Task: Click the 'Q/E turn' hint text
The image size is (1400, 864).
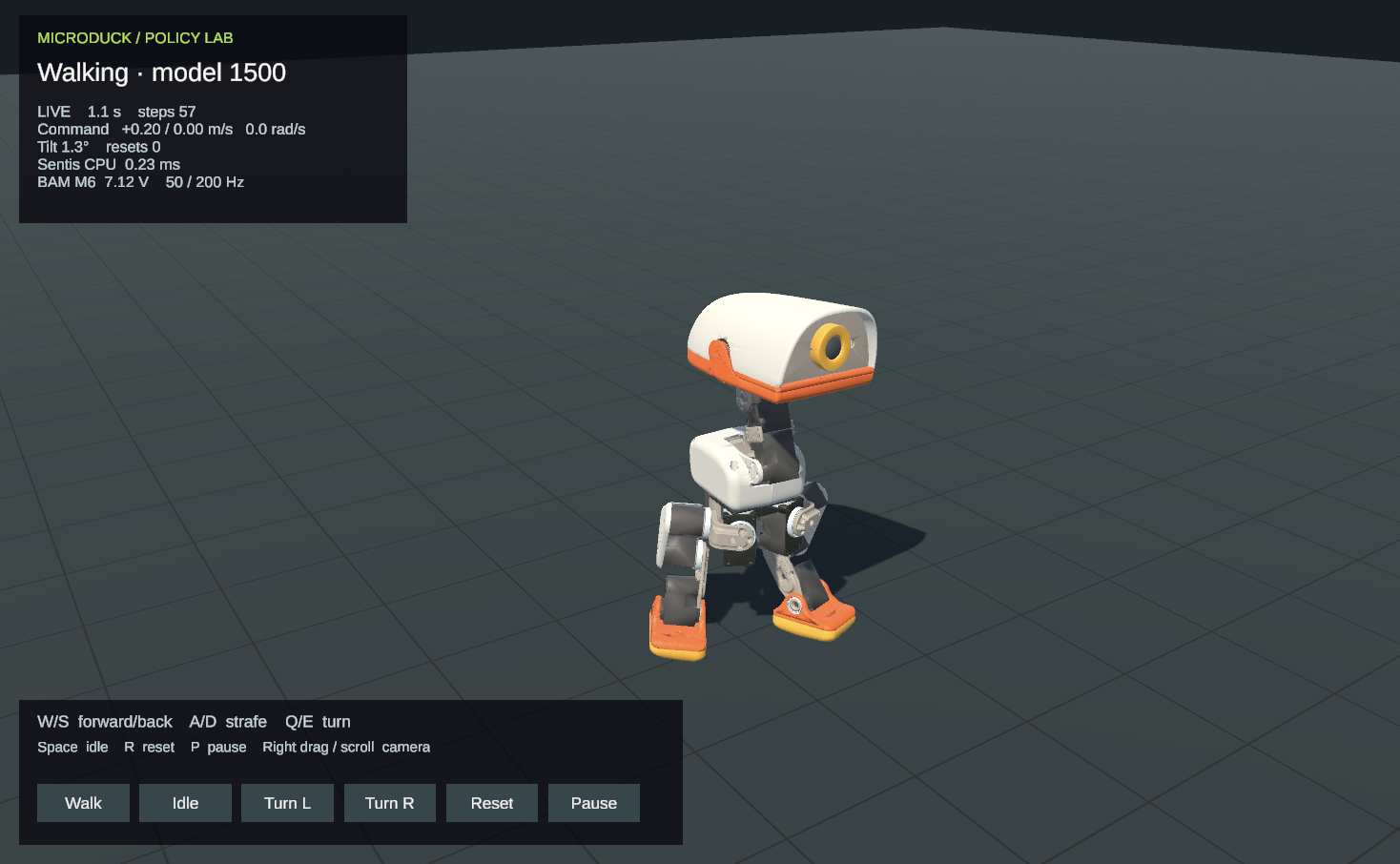Action: pos(318,722)
